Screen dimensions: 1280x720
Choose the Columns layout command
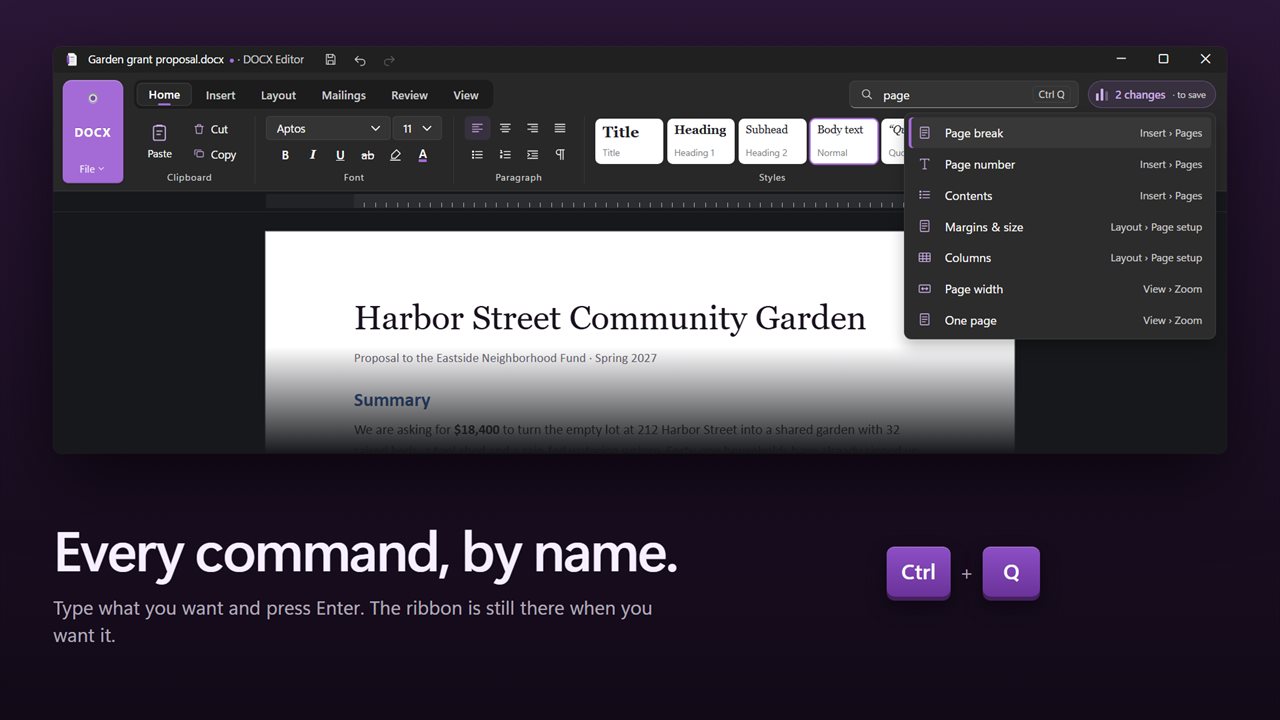(x=1060, y=258)
